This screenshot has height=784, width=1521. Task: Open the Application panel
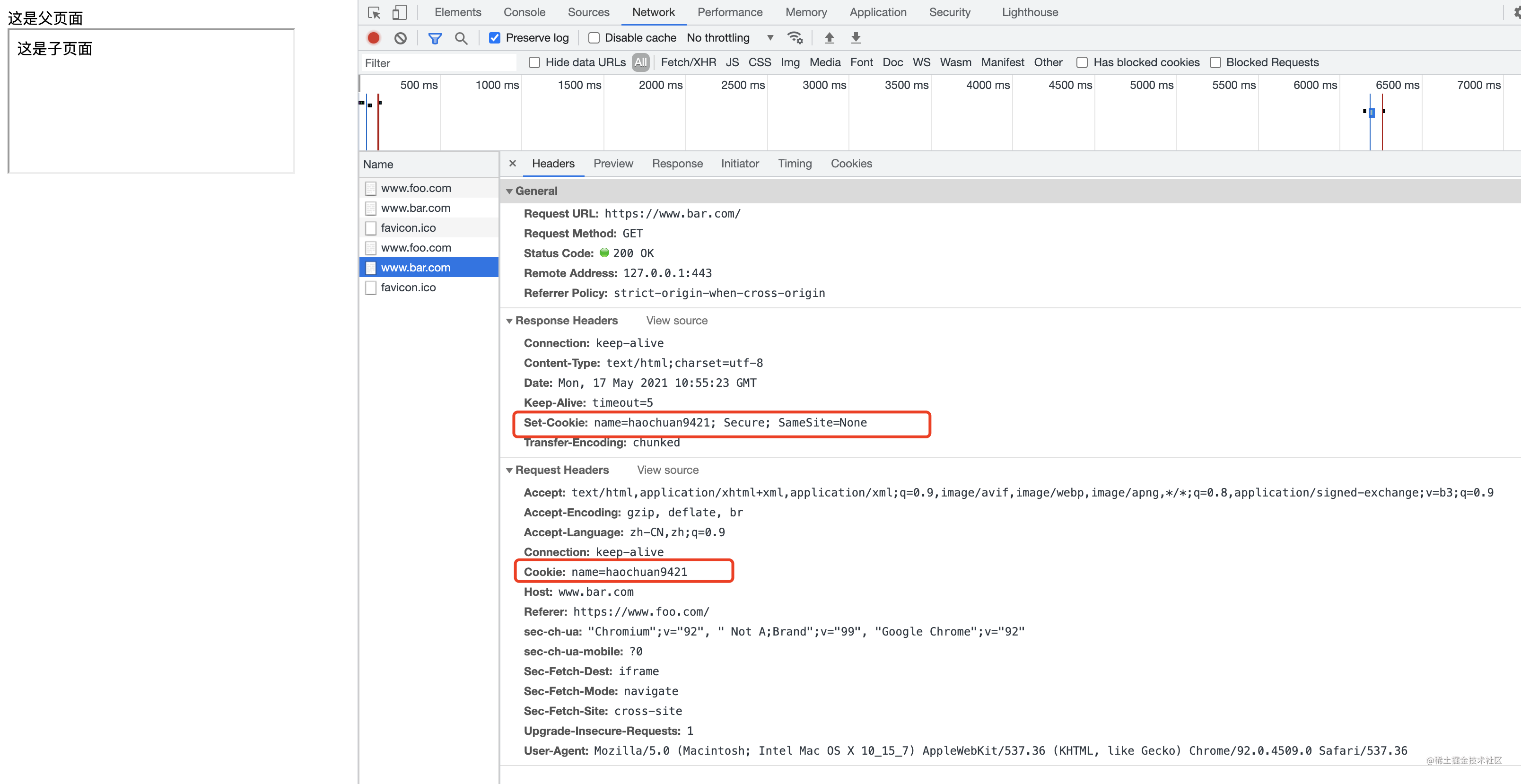click(878, 12)
